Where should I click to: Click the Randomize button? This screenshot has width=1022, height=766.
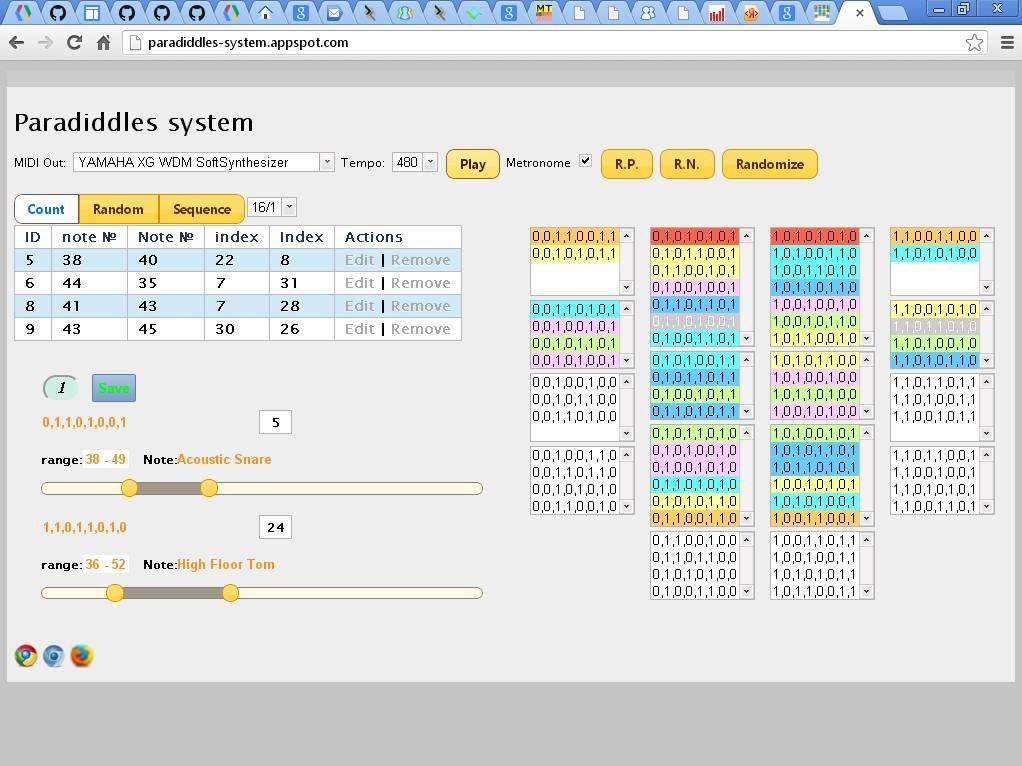coord(770,164)
